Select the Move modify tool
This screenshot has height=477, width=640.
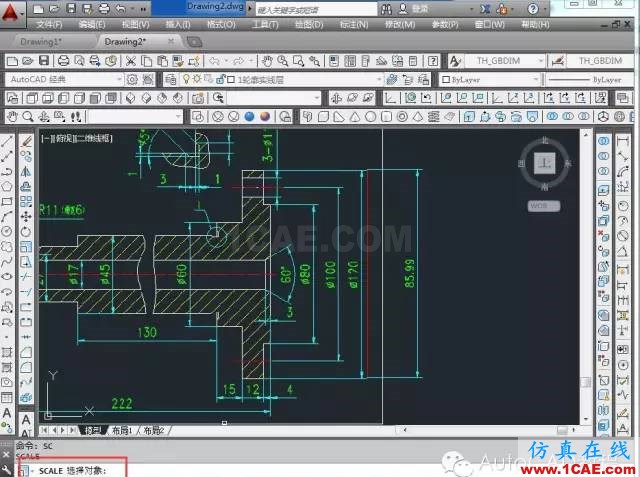(26, 217)
